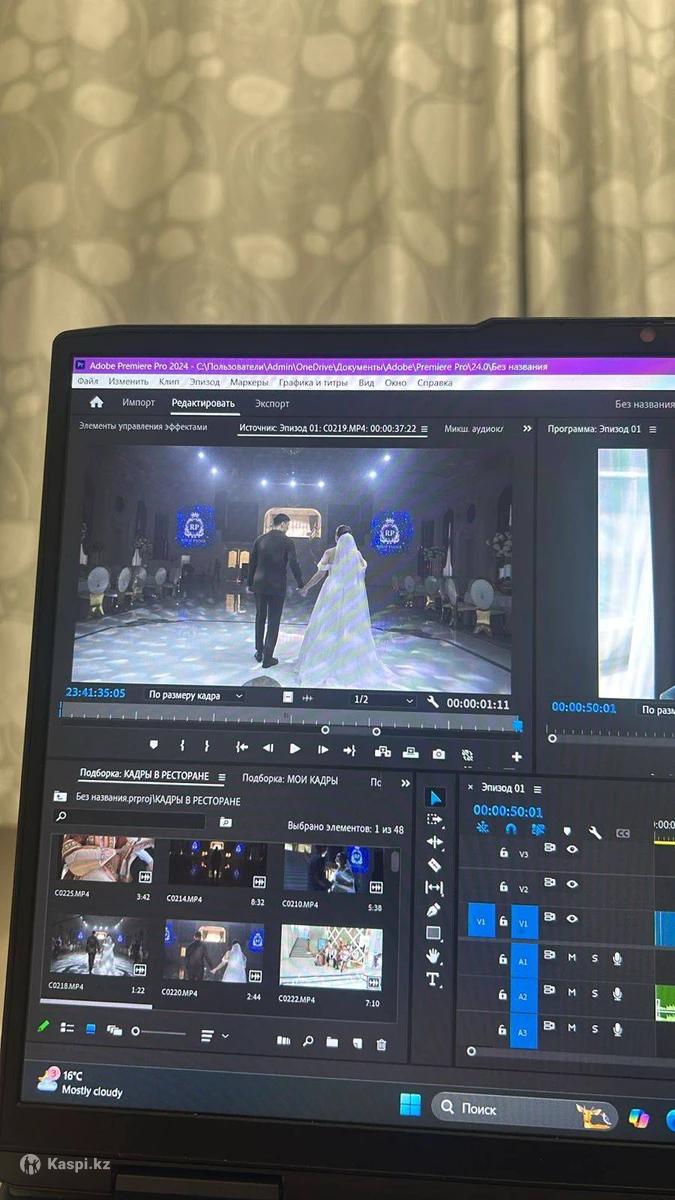
Task: Open the sort icons dropdown in Project panel
Action: click(x=214, y=1035)
